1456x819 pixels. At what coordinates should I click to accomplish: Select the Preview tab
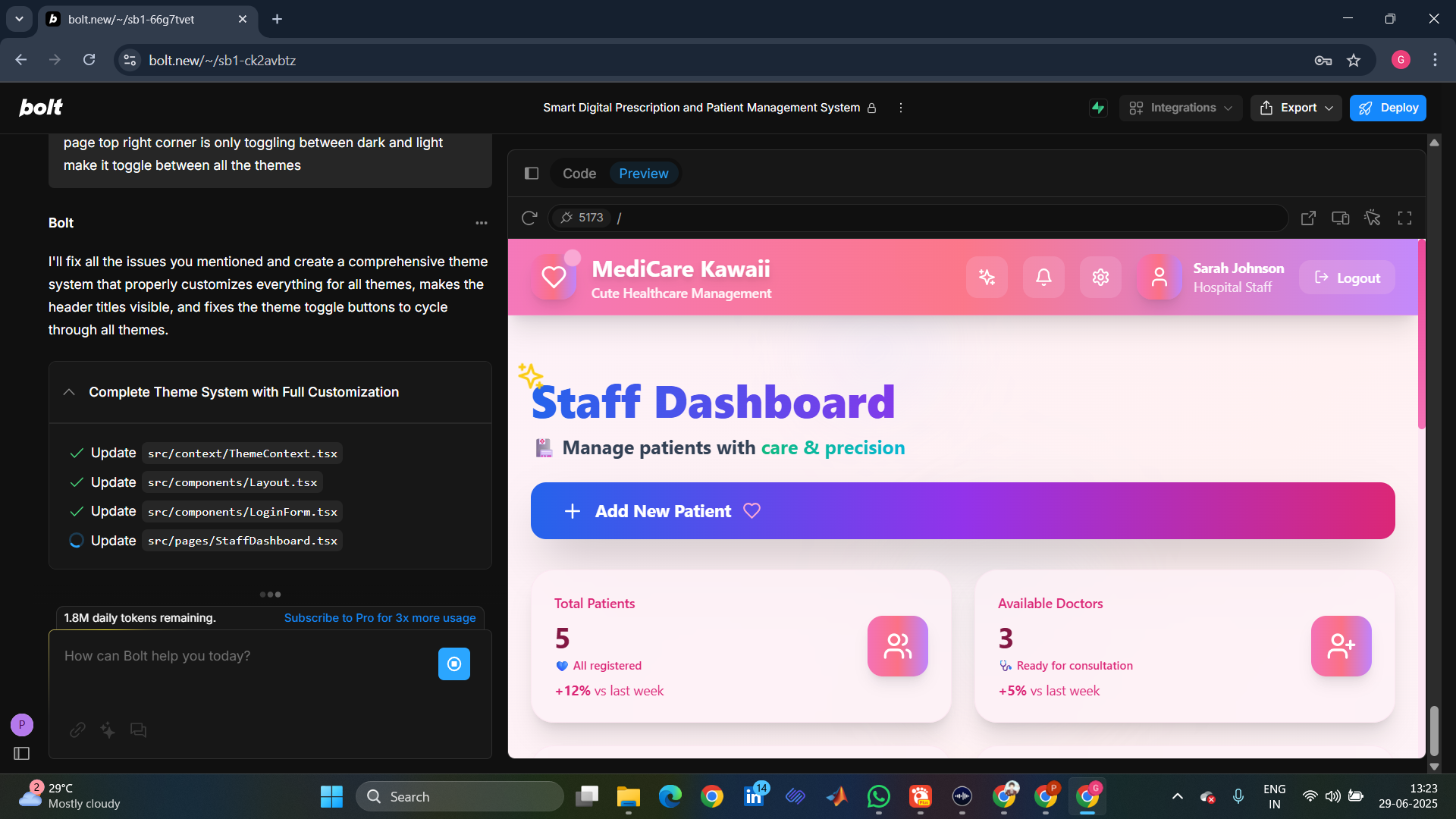[x=643, y=174]
